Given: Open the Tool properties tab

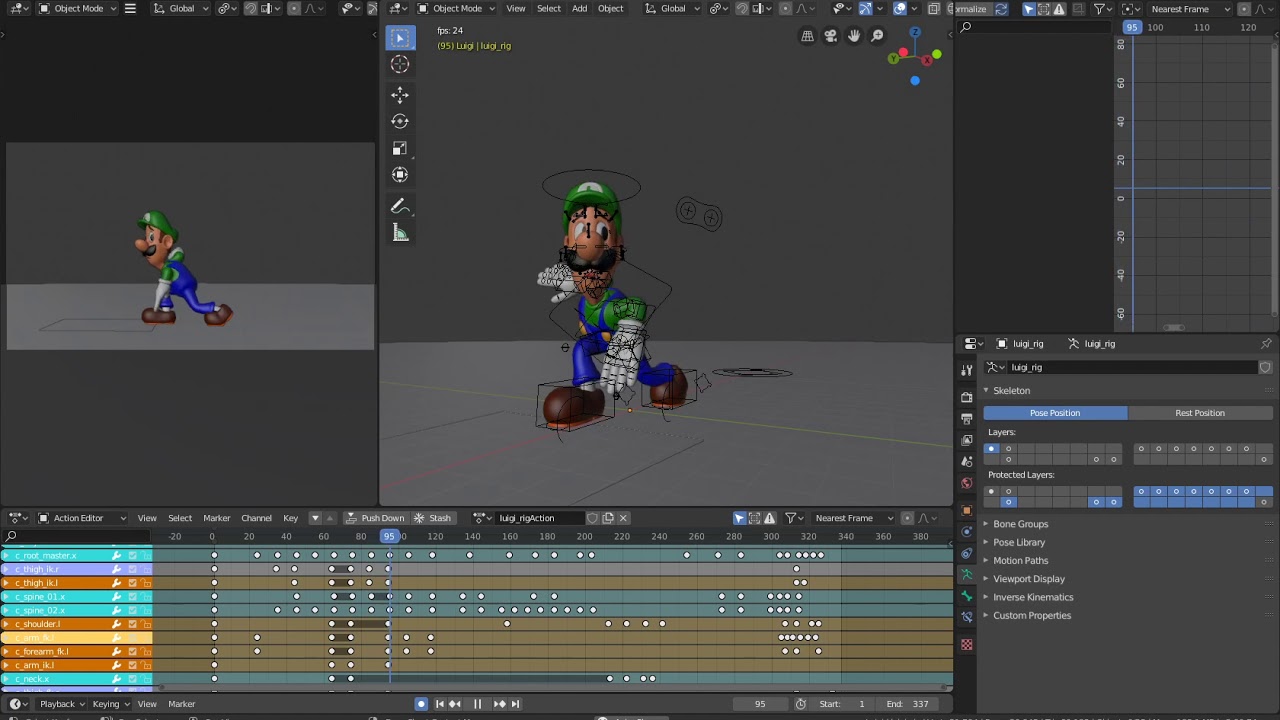Looking at the screenshot, I should [966, 370].
